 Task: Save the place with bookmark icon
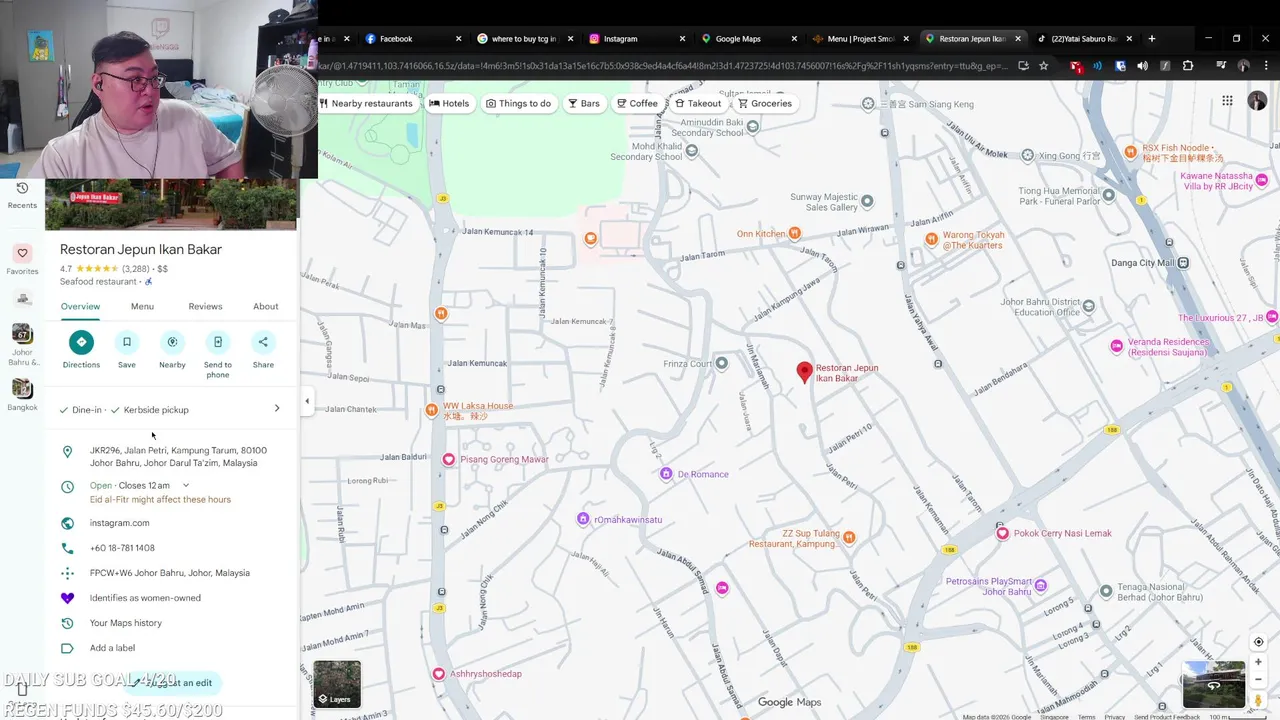[127, 342]
